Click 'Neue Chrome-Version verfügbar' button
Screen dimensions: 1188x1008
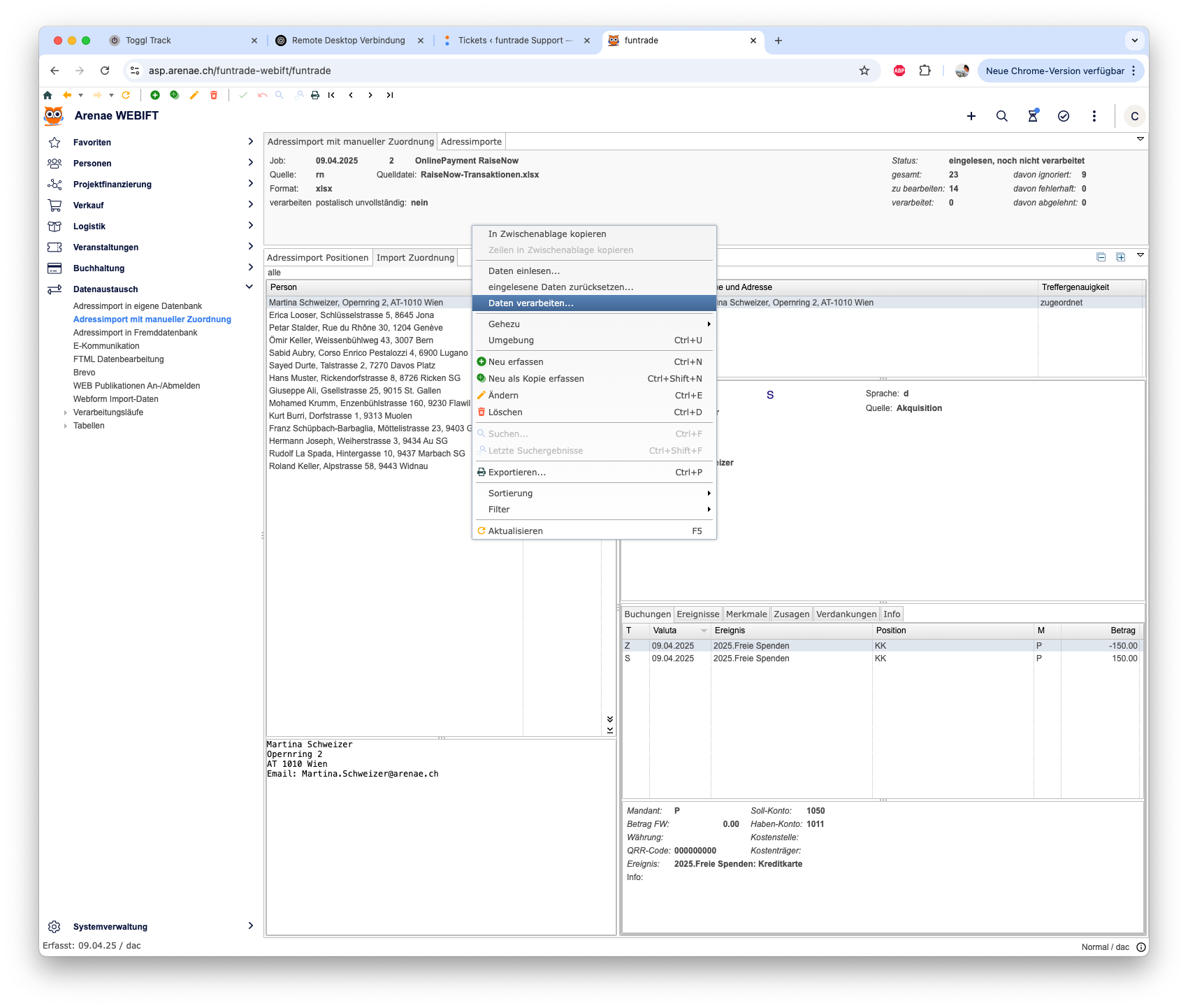(1055, 71)
